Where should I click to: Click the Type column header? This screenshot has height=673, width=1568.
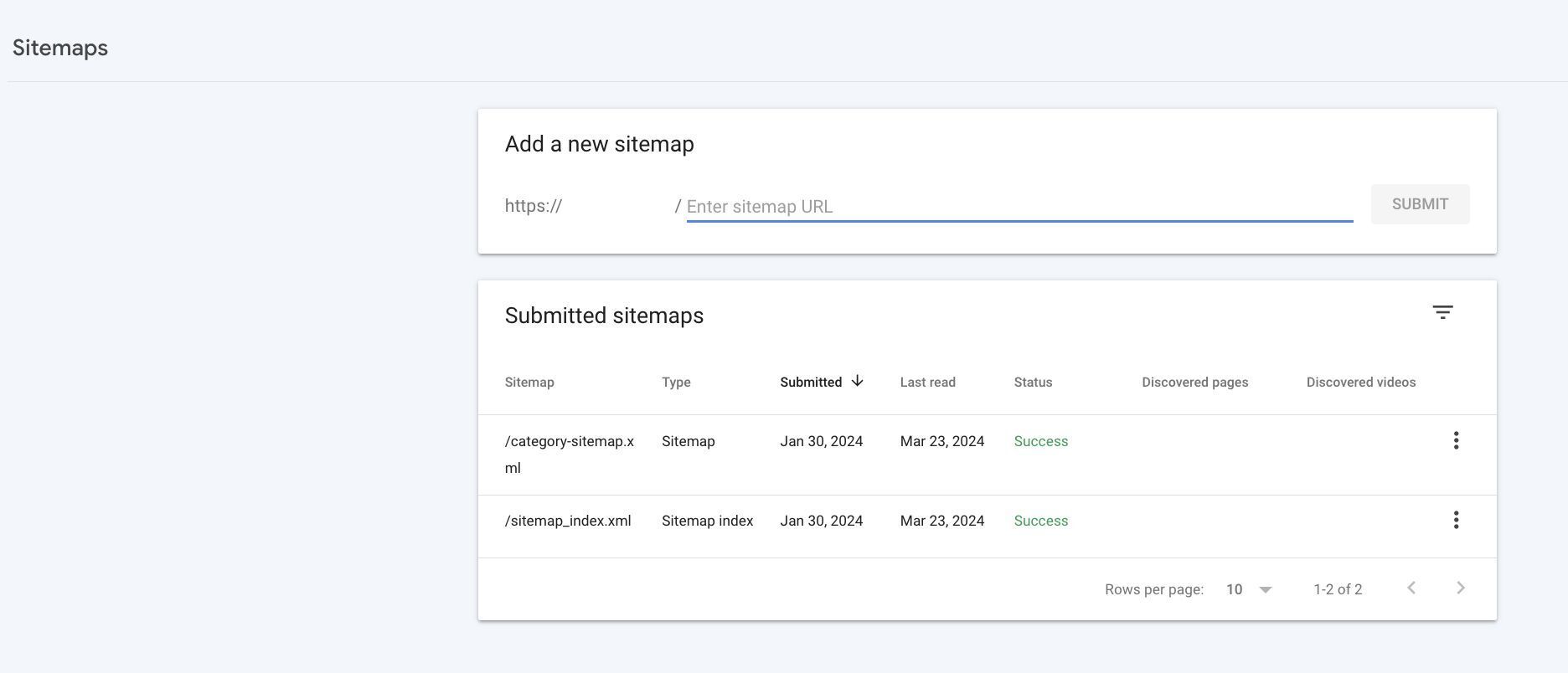click(676, 383)
